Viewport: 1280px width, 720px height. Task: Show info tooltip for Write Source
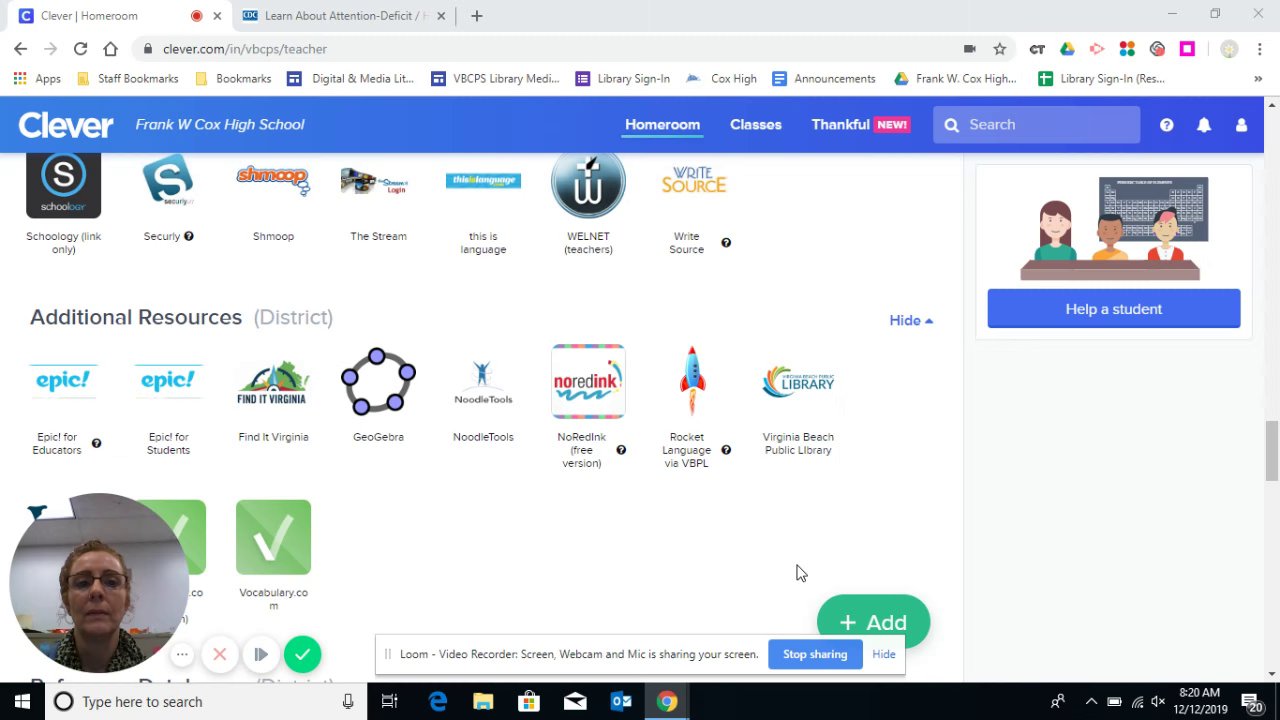pyautogui.click(x=726, y=243)
